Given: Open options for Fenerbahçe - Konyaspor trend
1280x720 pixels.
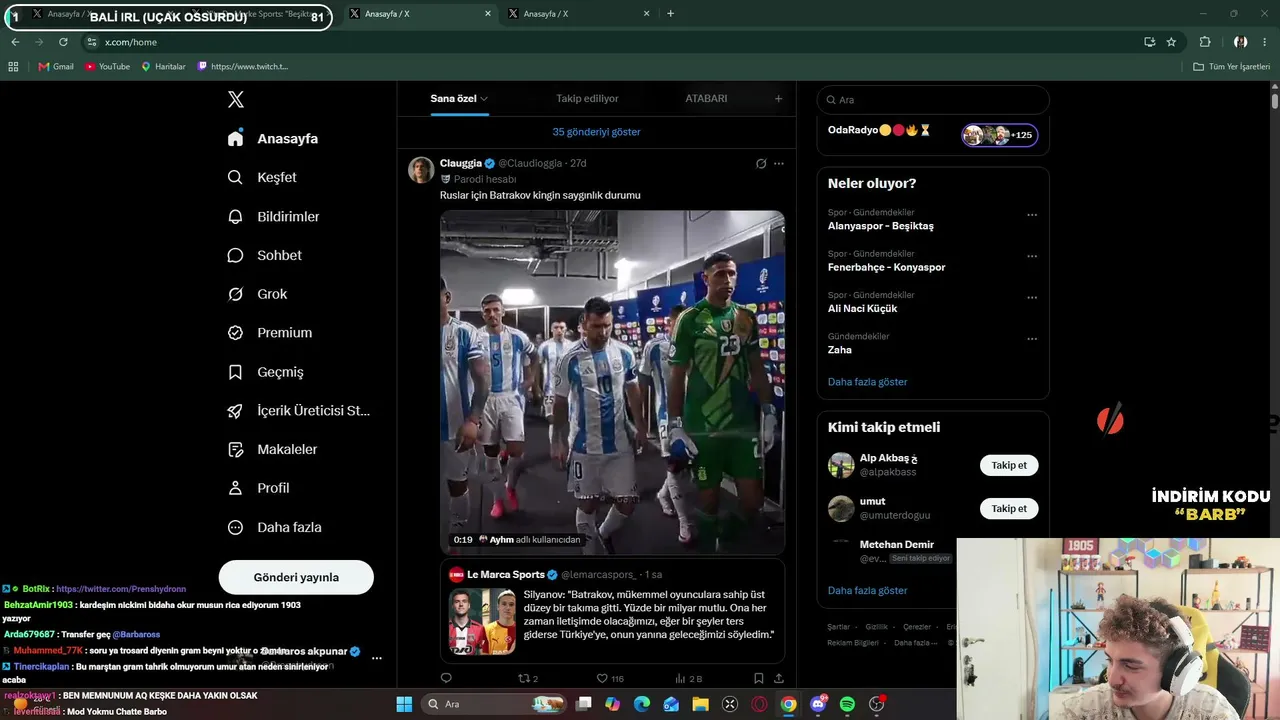Looking at the screenshot, I should coord(1032,256).
